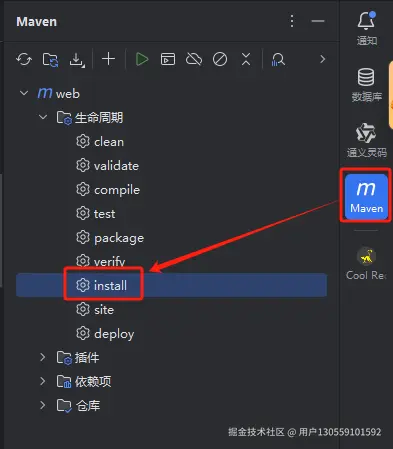
Task: Collapse the web project node
Action: click(x=24, y=93)
